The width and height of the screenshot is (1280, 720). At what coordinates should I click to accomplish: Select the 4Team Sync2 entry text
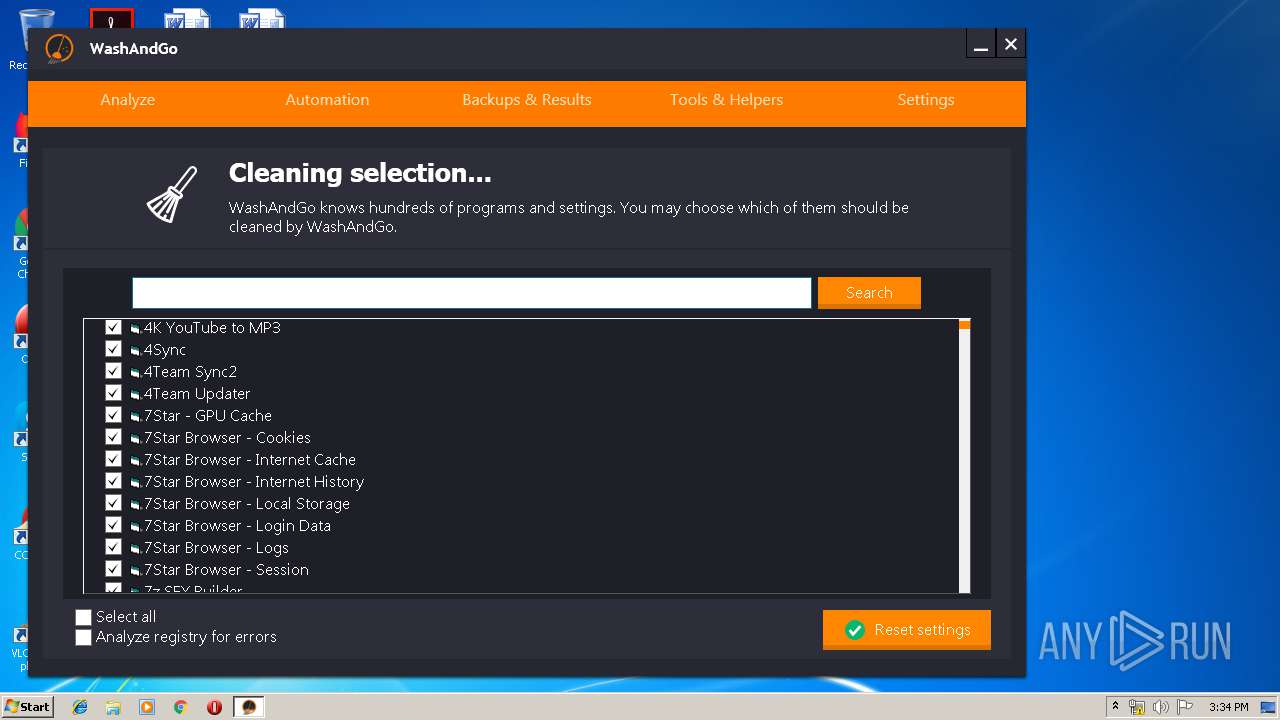pyautogui.click(x=190, y=371)
